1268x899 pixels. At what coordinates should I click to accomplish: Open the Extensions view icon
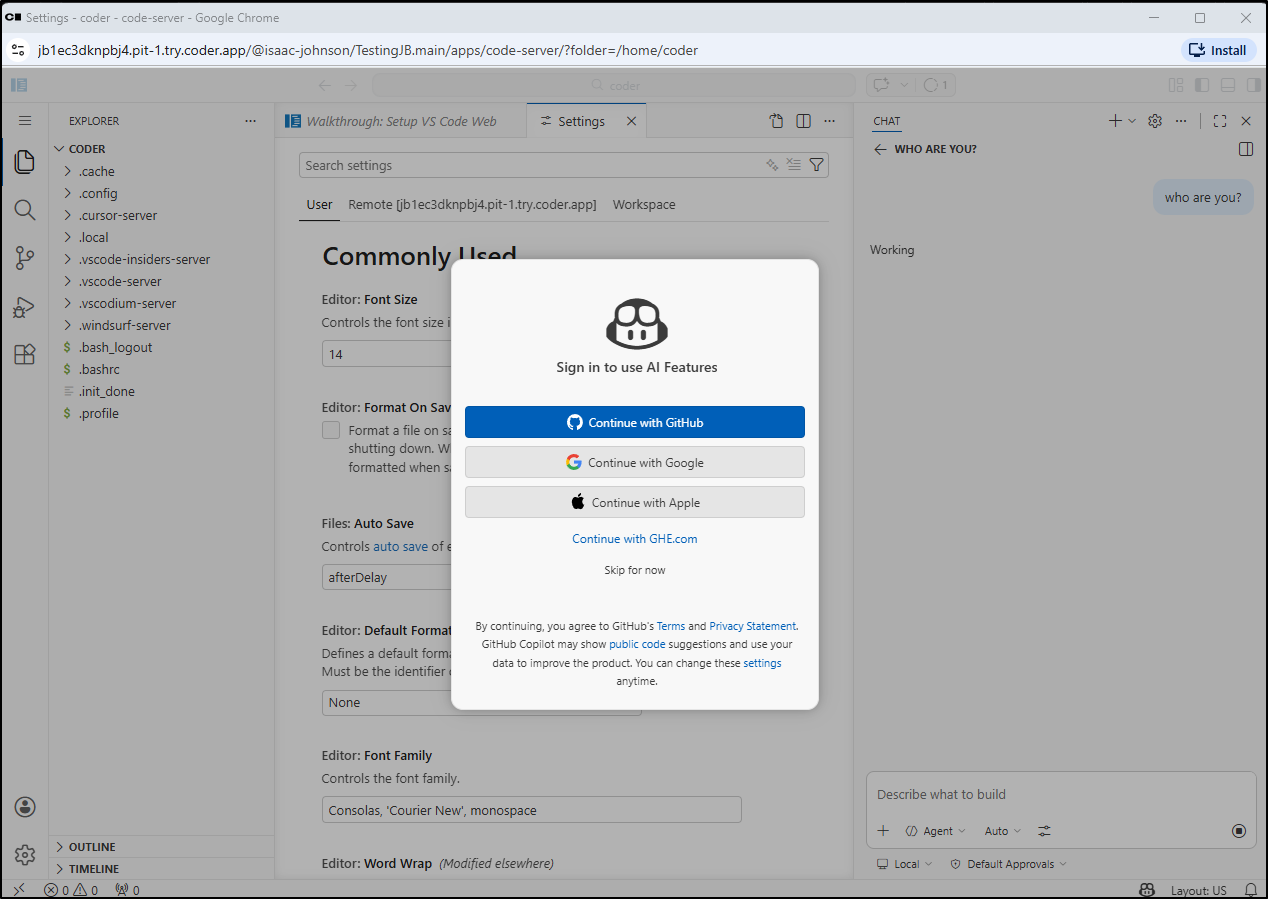pos(25,354)
